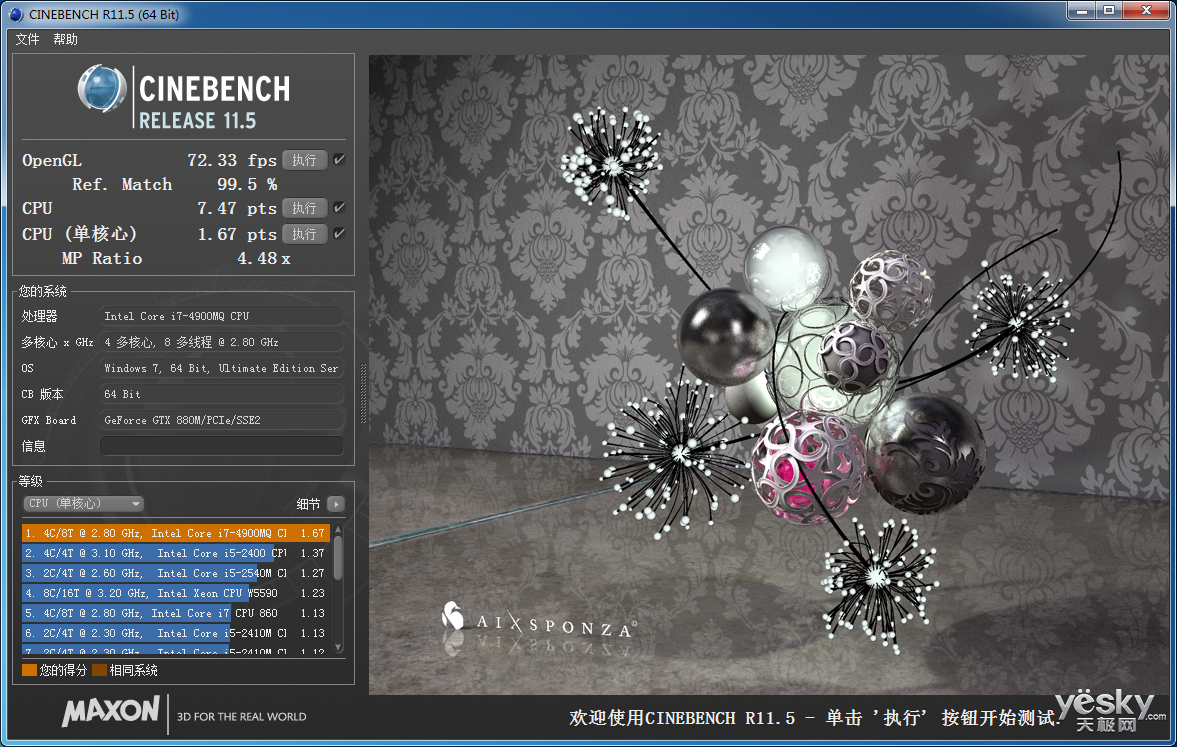Click the 信息 input field
Screen dimensions: 1177x747
[222, 446]
